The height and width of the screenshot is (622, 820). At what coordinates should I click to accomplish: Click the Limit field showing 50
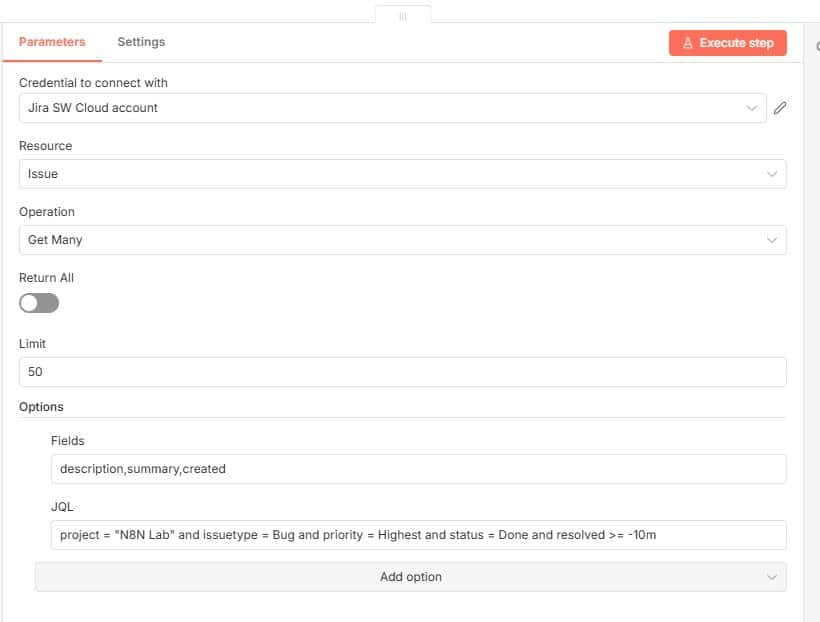(300, 371)
